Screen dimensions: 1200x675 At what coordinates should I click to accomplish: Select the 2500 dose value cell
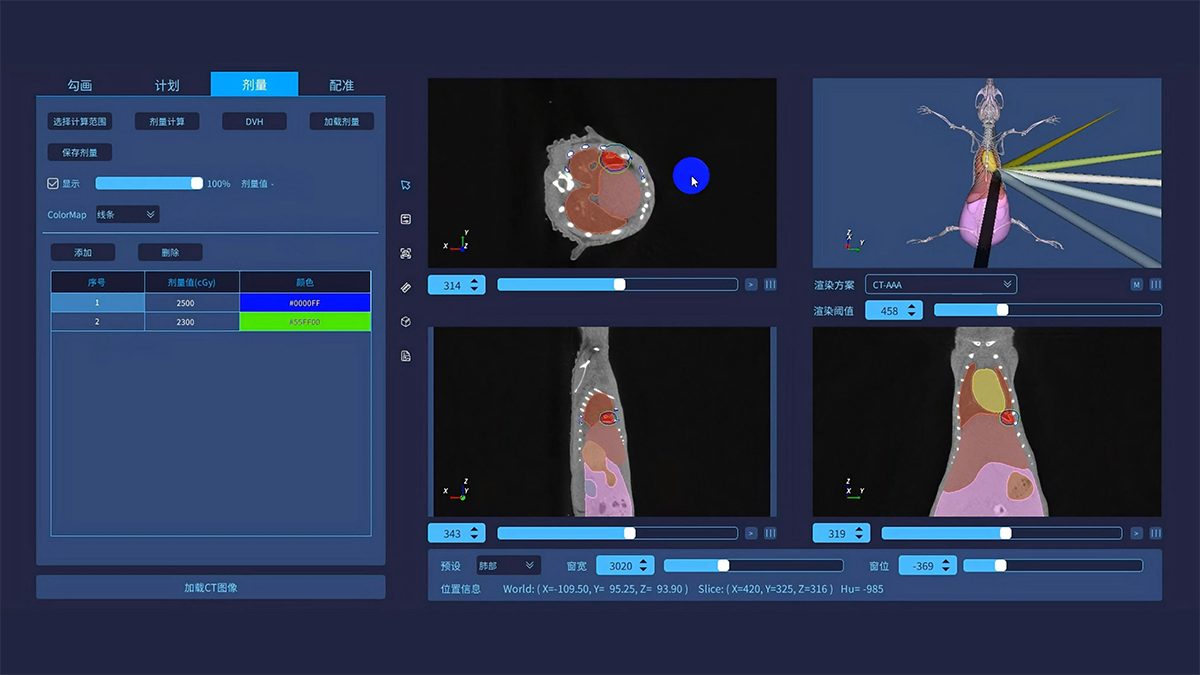(192, 302)
